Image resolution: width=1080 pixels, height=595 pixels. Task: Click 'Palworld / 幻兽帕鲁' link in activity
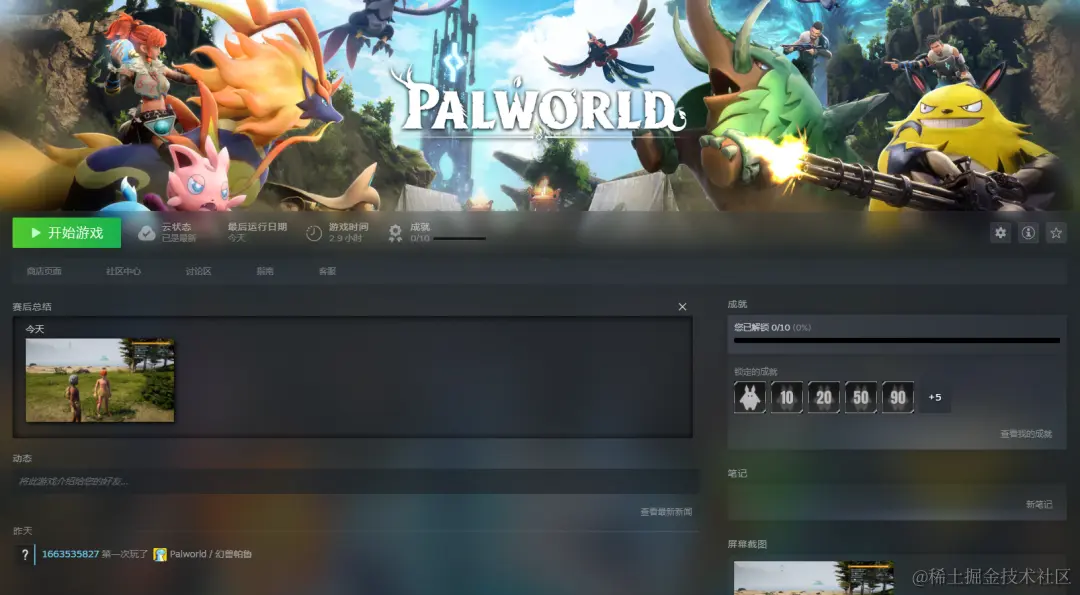211,554
